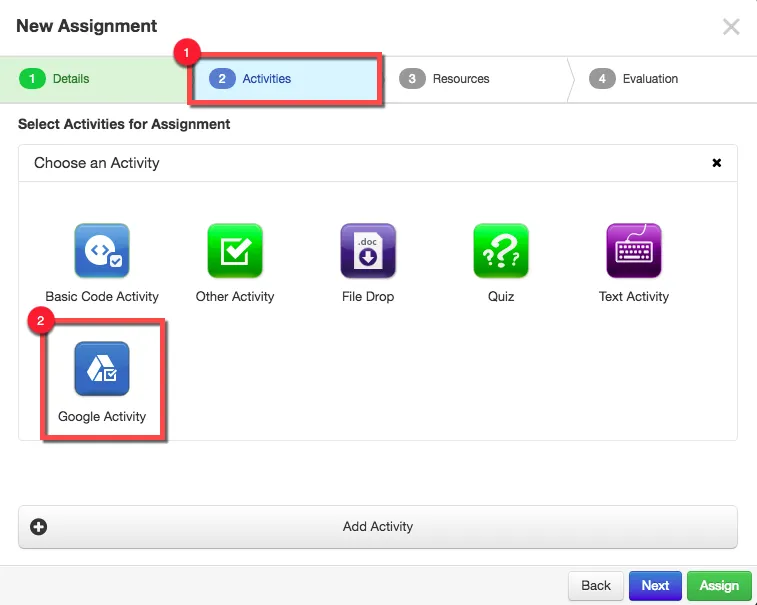The height and width of the screenshot is (605, 757).
Task: Click the Basic Code Activity label
Action: (102, 296)
